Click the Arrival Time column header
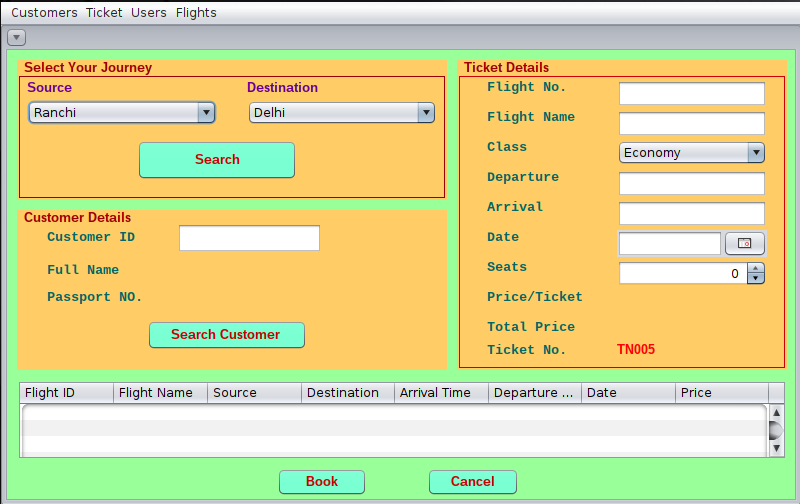Viewport: 800px width, 504px height. (441, 393)
